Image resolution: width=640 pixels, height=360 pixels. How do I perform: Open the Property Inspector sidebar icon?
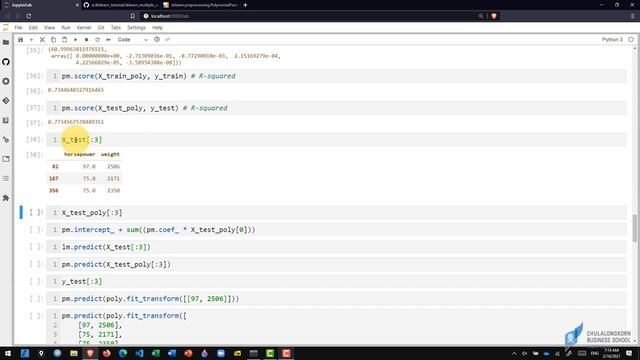click(x=6, y=140)
